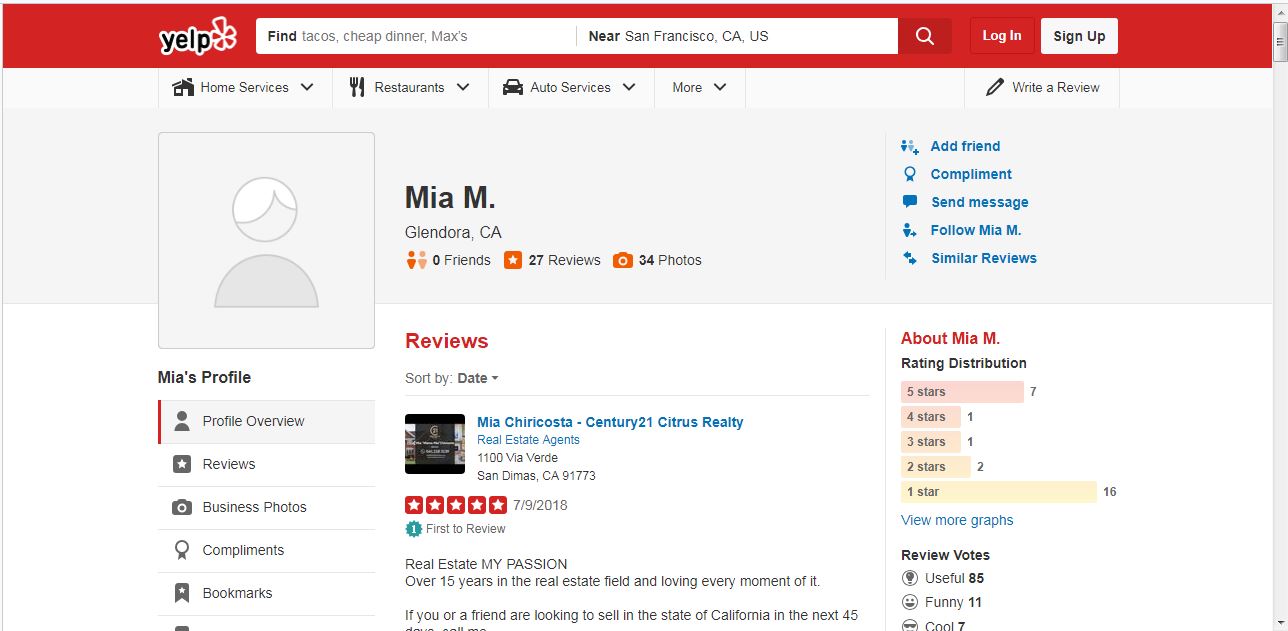The height and width of the screenshot is (631, 1288).
Task: Open Mia Chiricosta - Century21 Citrus Realty link
Action: click(x=610, y=422)
